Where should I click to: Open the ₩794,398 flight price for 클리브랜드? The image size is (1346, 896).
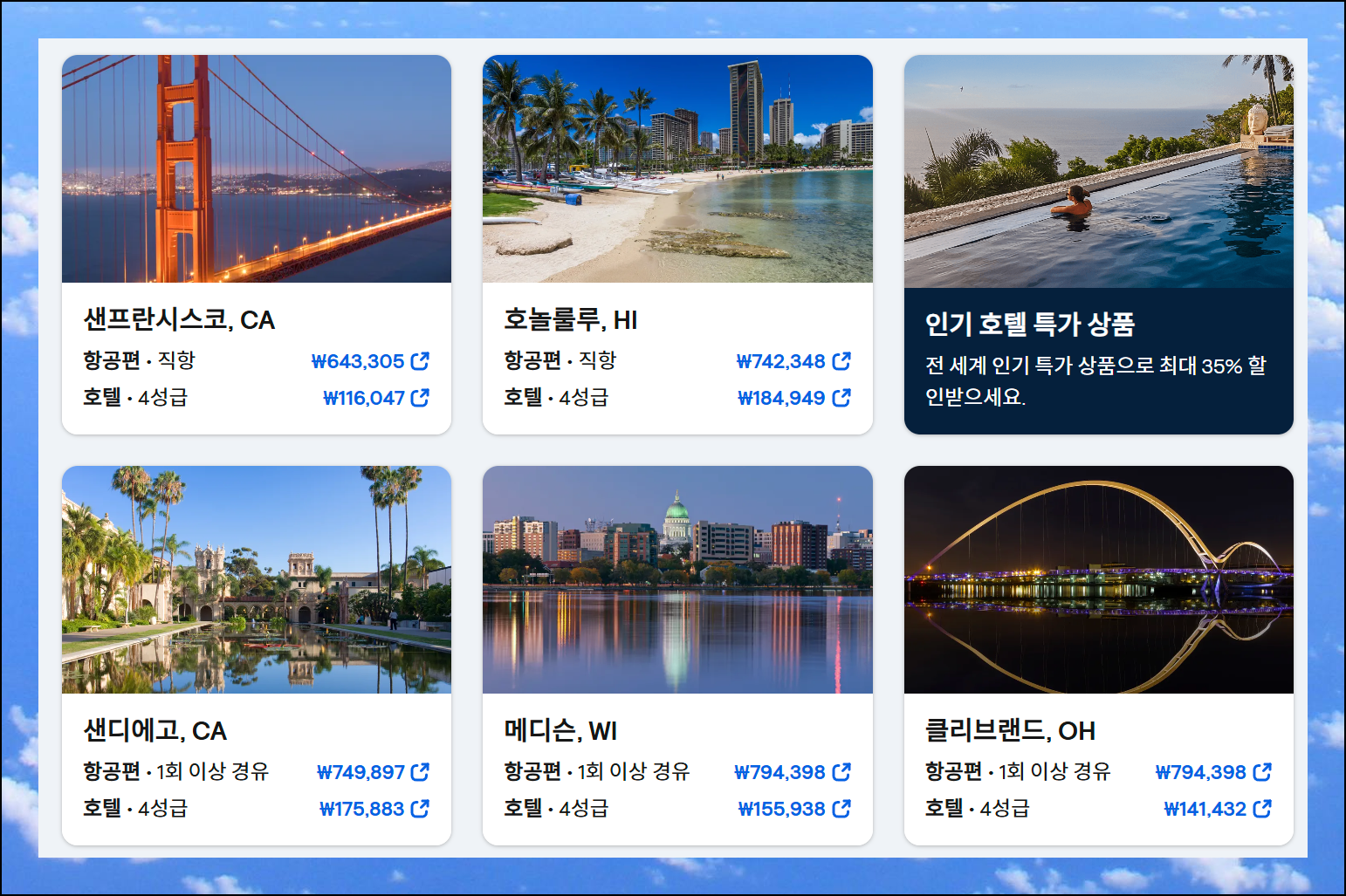pos(1201,772)
